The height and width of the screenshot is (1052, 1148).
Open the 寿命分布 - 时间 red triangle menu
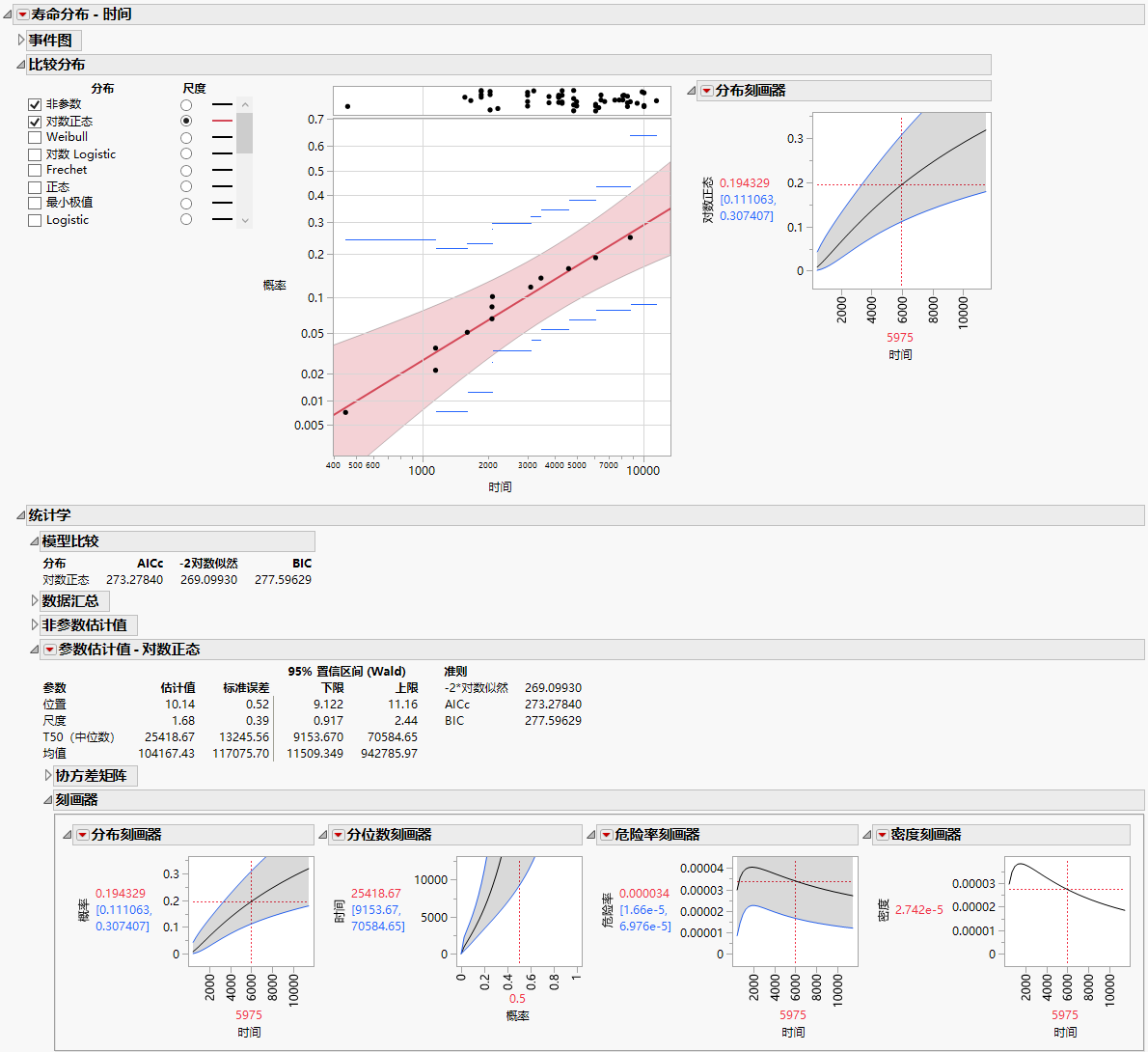point(21,14)
